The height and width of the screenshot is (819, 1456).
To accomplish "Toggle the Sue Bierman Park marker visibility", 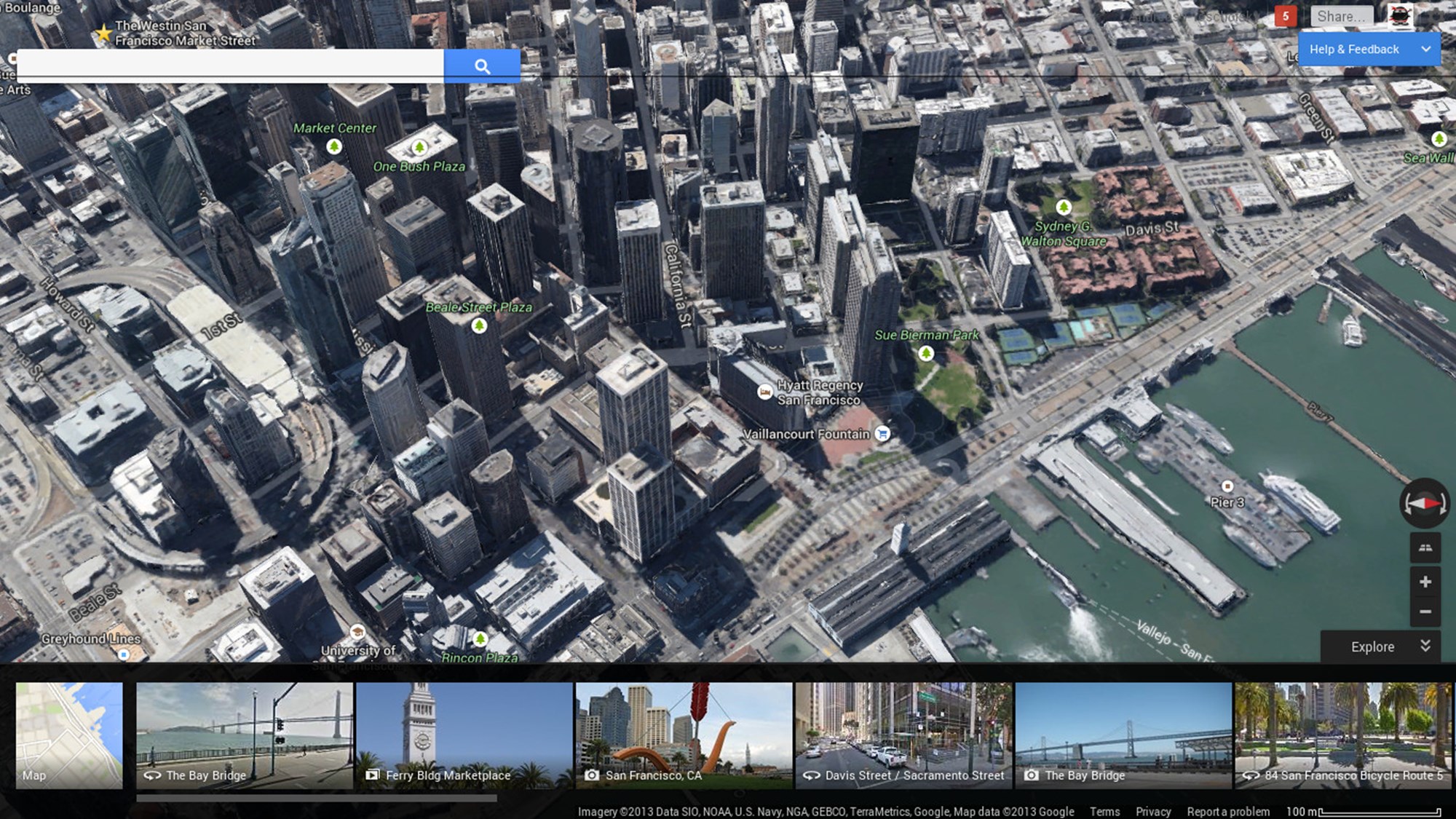I will tap(925, 352).
